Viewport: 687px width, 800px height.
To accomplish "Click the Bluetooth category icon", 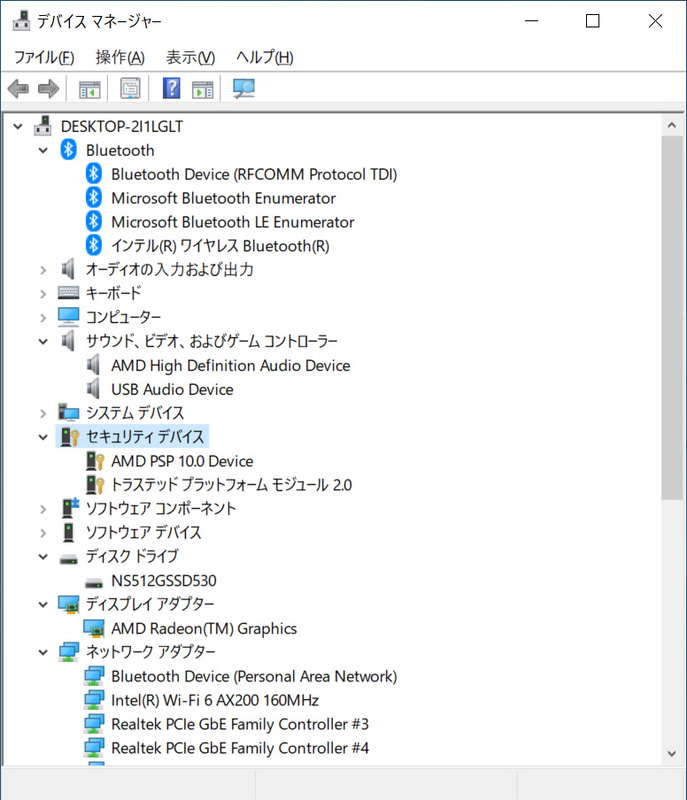I will pos(68,150).
